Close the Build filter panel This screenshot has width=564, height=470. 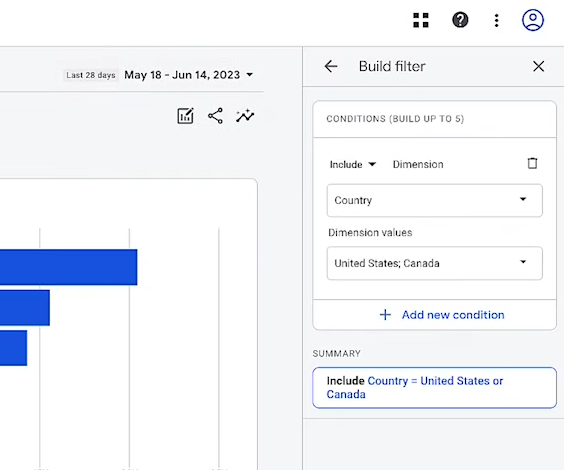click(538, 66)
